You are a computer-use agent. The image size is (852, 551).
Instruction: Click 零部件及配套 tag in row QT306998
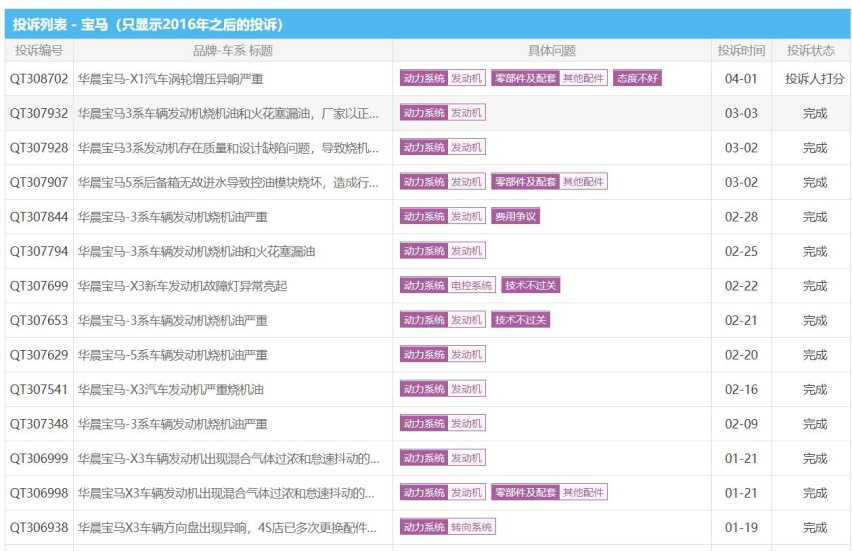pyautogui.click(x=525, y=492)
